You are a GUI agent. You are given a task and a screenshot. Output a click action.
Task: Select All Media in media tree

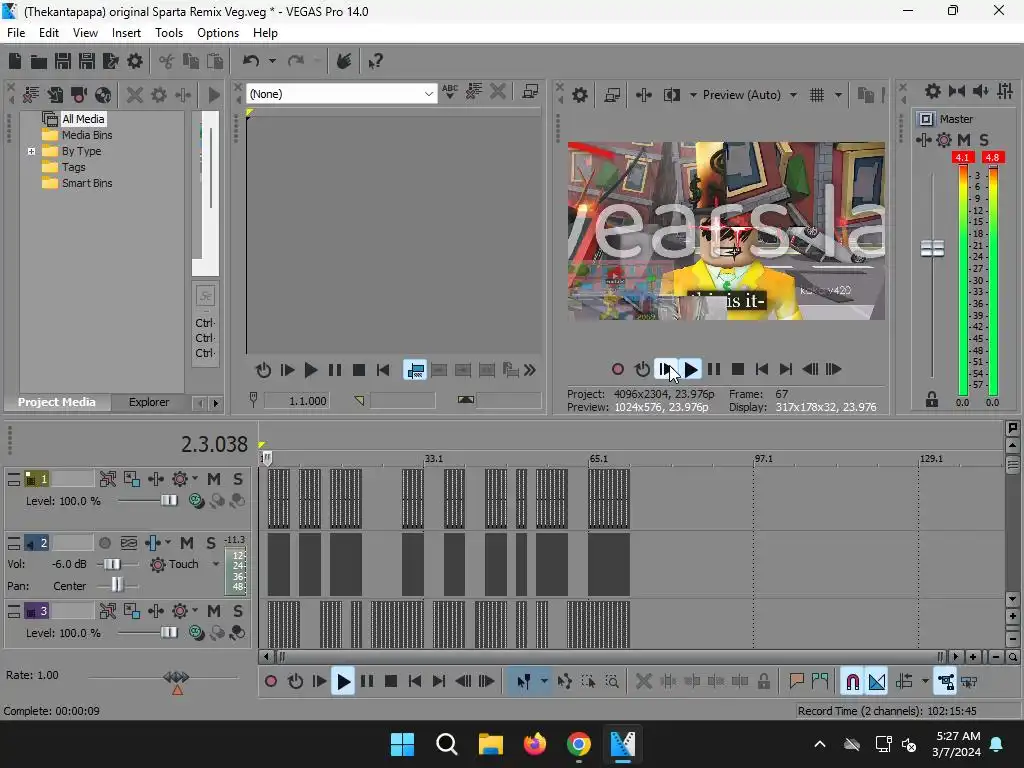click(82, 119)
